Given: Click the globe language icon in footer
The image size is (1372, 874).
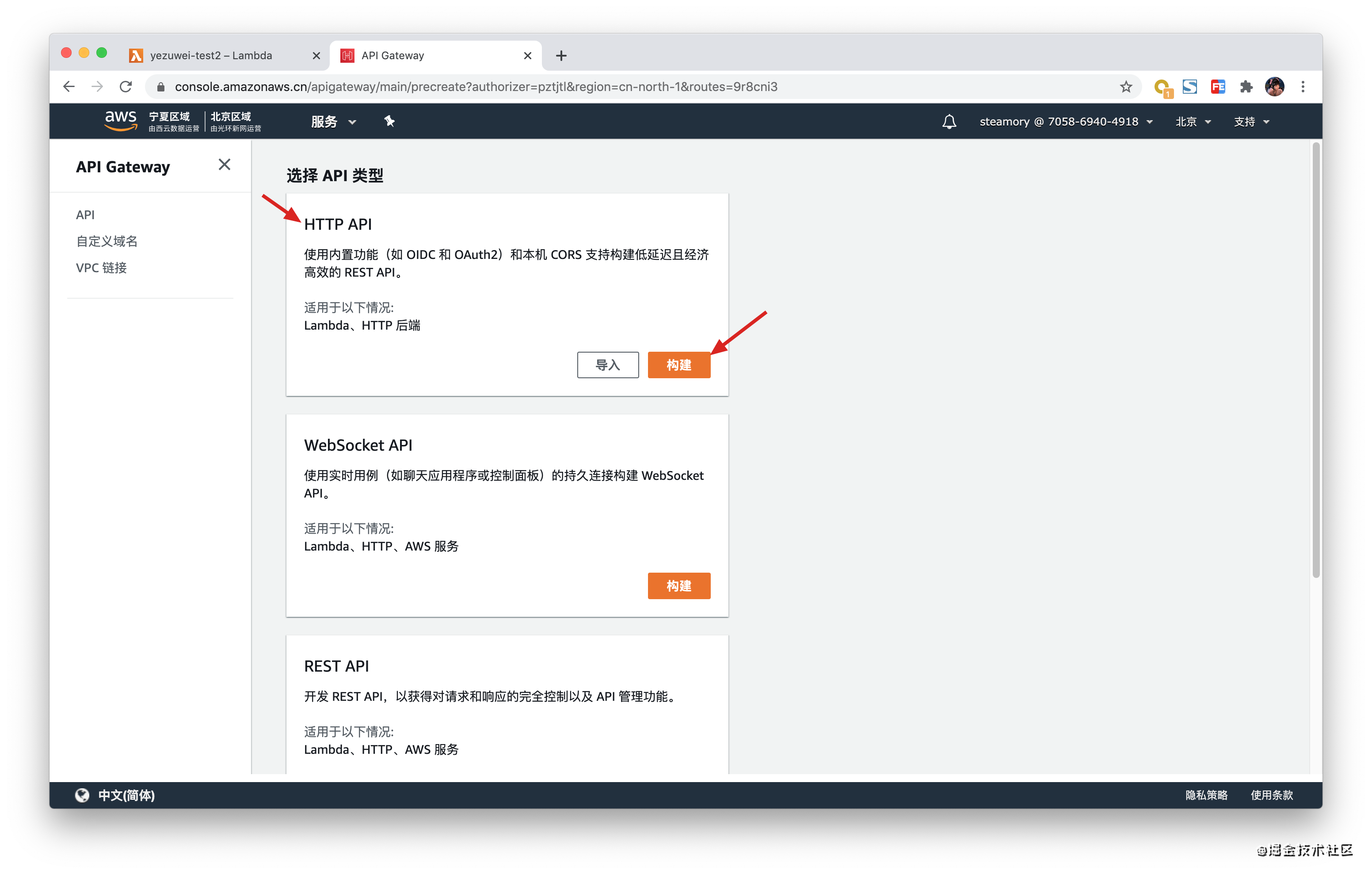Looking at the screenshot, I should pos(82,795).
